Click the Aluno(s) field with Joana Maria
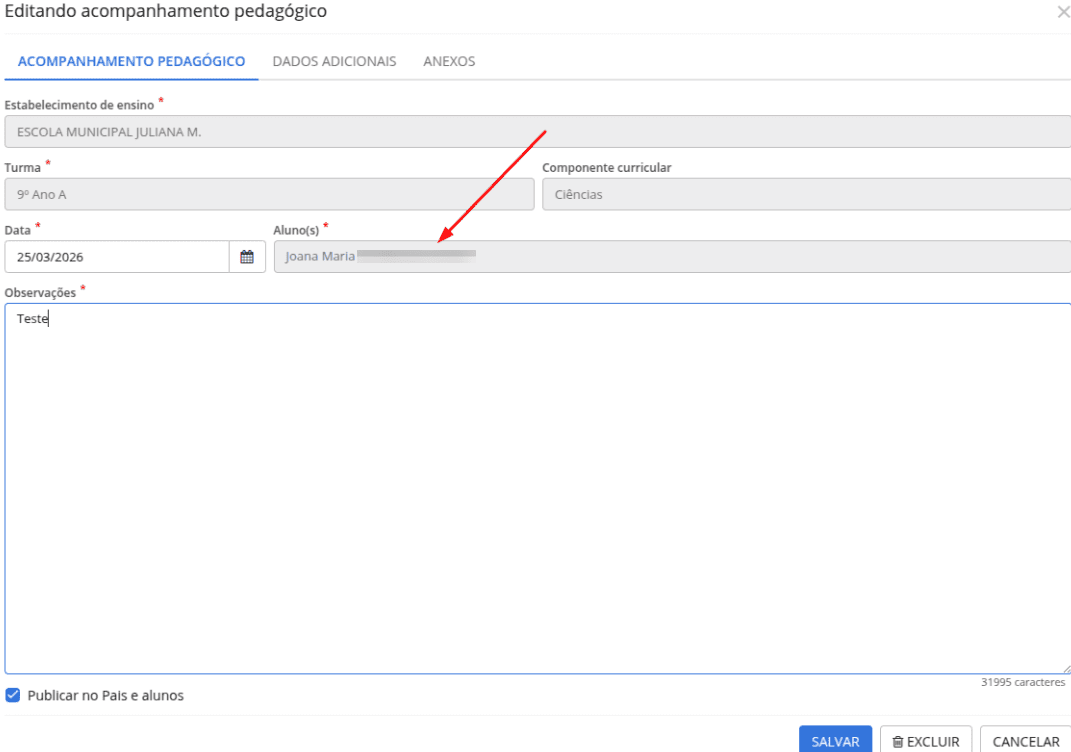The width and height of the screenshot is (1071, 752). tap(672, 257)
